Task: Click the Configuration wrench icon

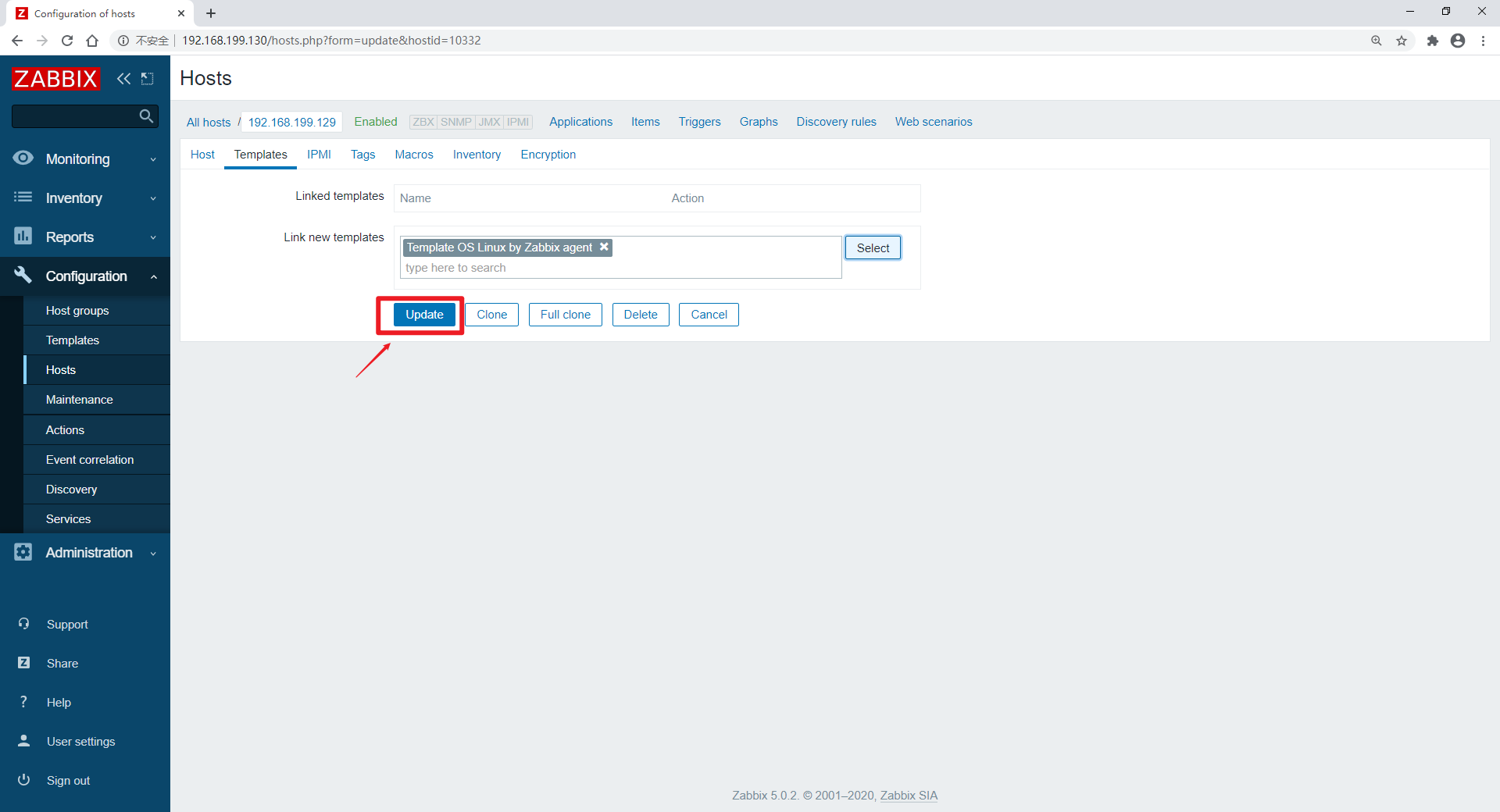Action: [23, 275]
